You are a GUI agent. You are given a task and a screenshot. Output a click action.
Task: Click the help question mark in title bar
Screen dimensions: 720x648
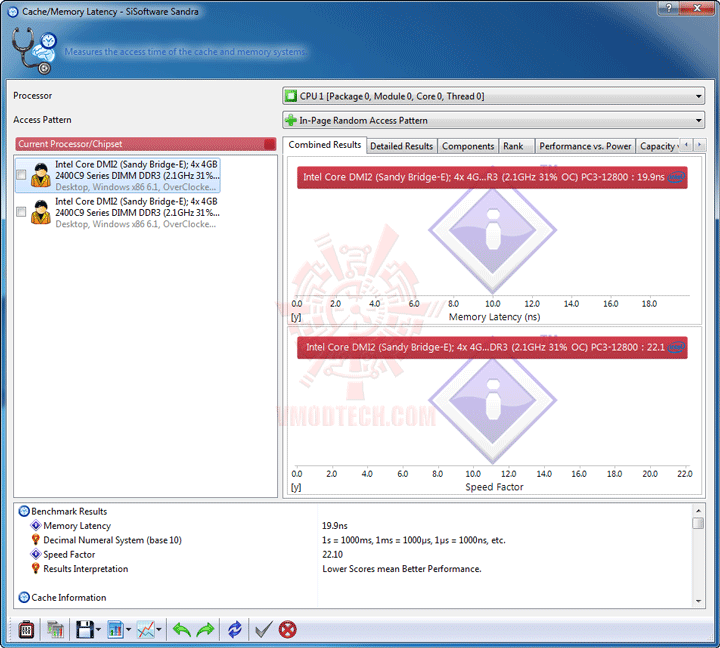coord(669,8)
